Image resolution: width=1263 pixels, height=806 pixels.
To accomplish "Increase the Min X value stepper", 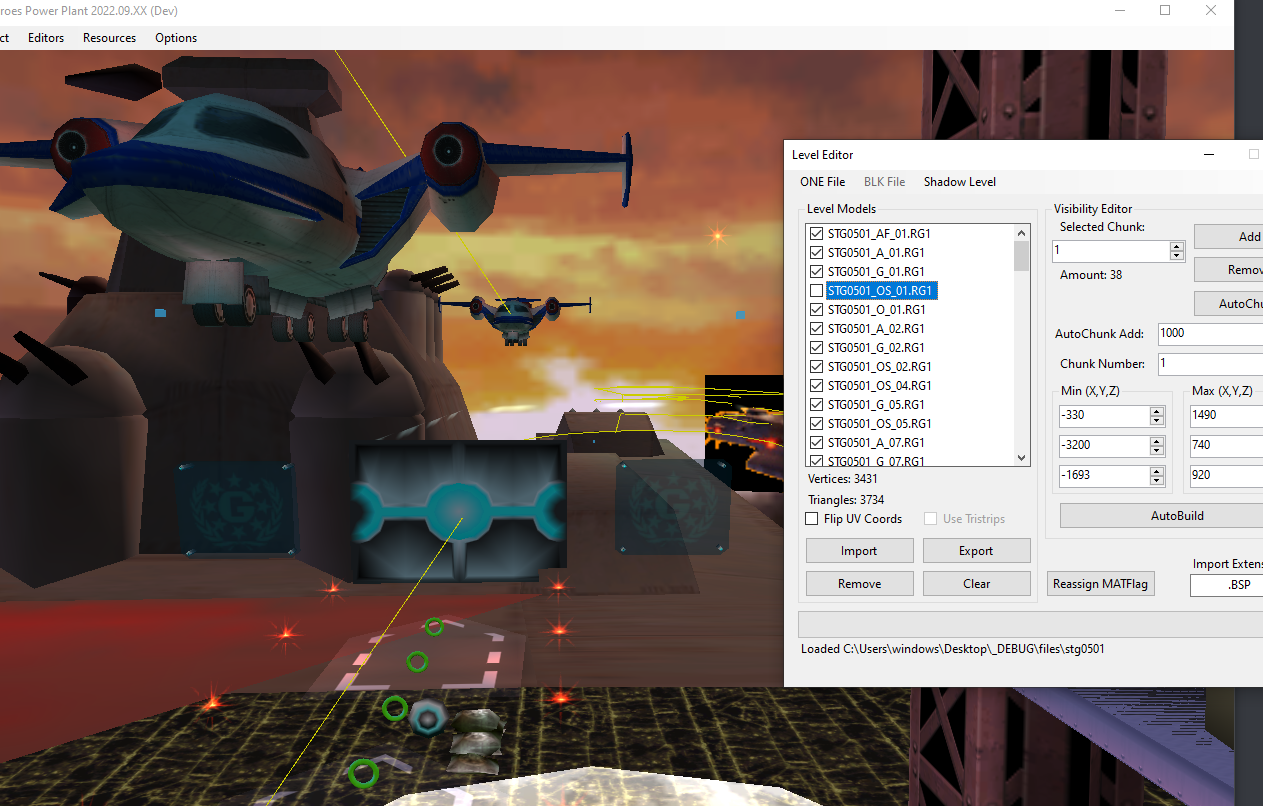I will [x=1156, y=410].
